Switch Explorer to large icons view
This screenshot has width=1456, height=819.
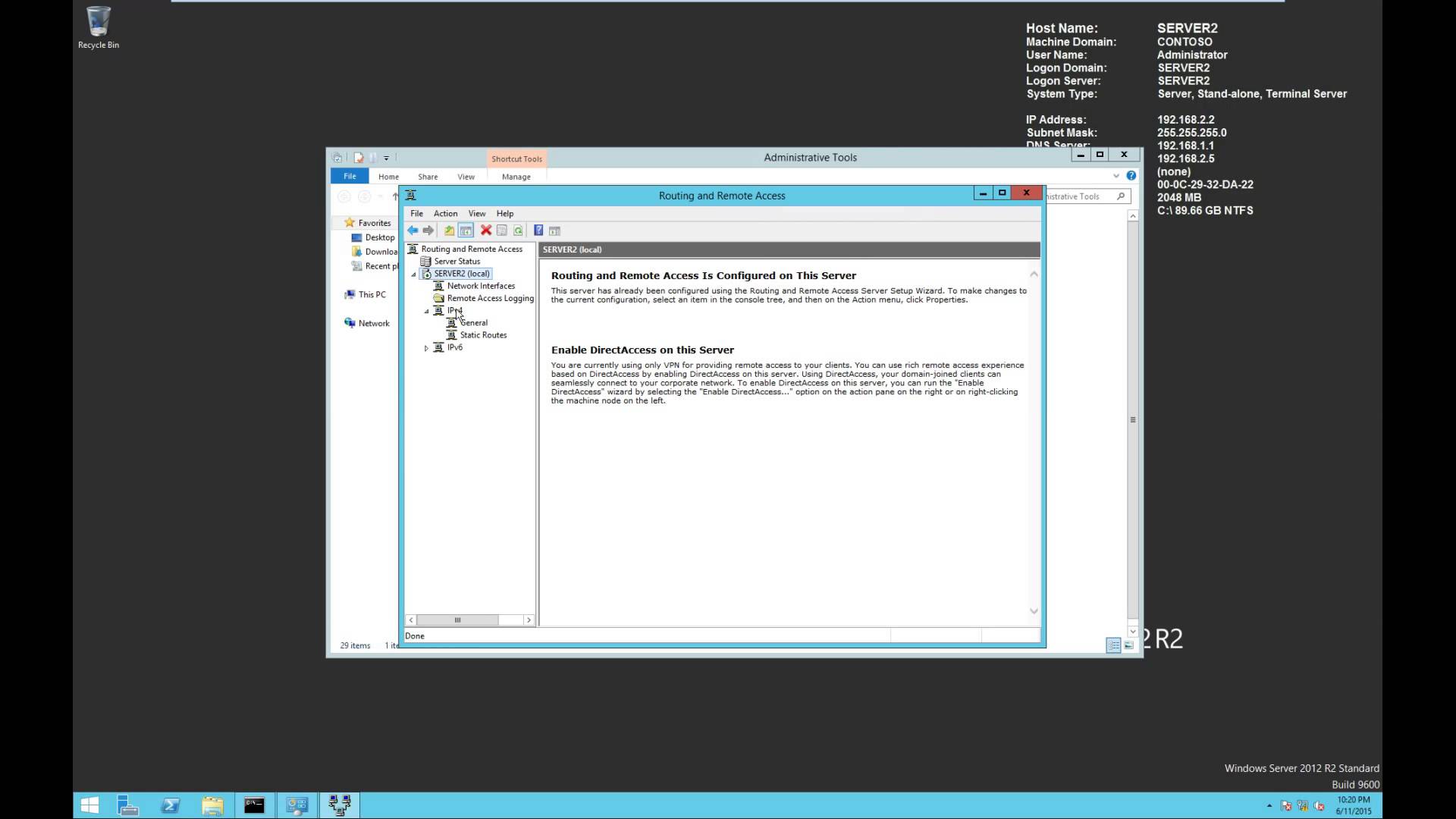coord(1129,645)
